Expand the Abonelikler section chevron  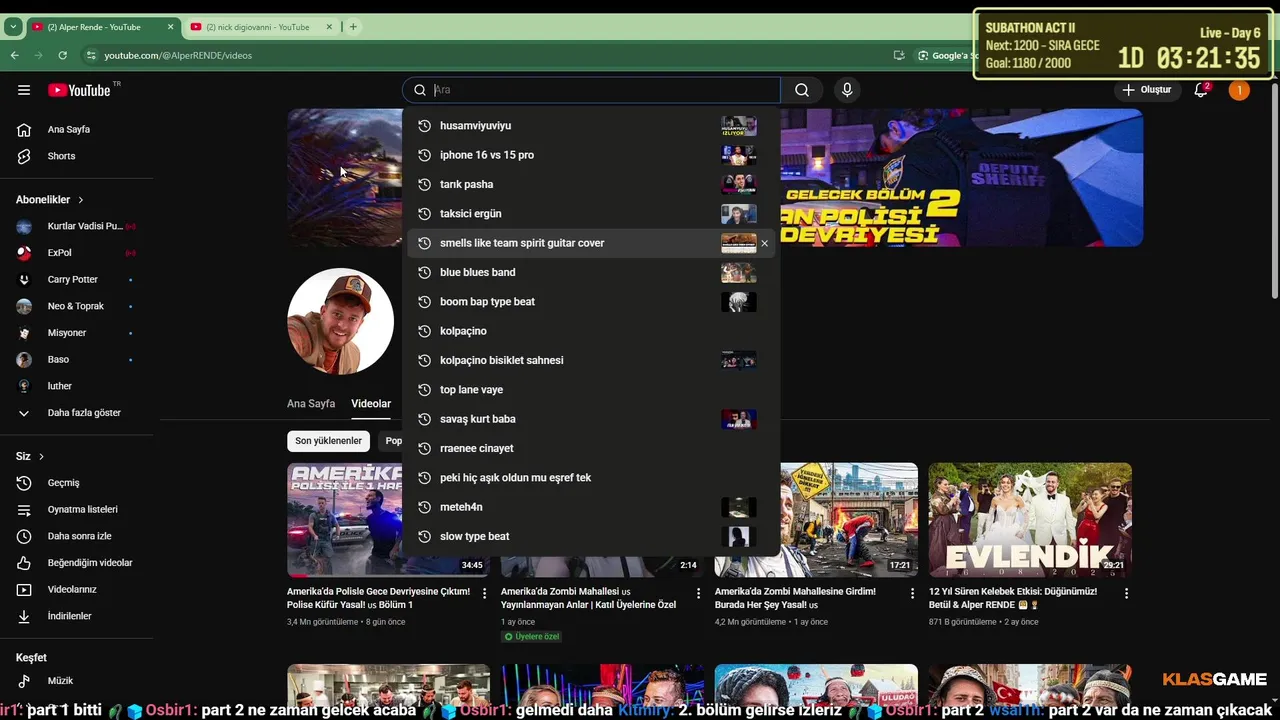(x=81, y=200)
